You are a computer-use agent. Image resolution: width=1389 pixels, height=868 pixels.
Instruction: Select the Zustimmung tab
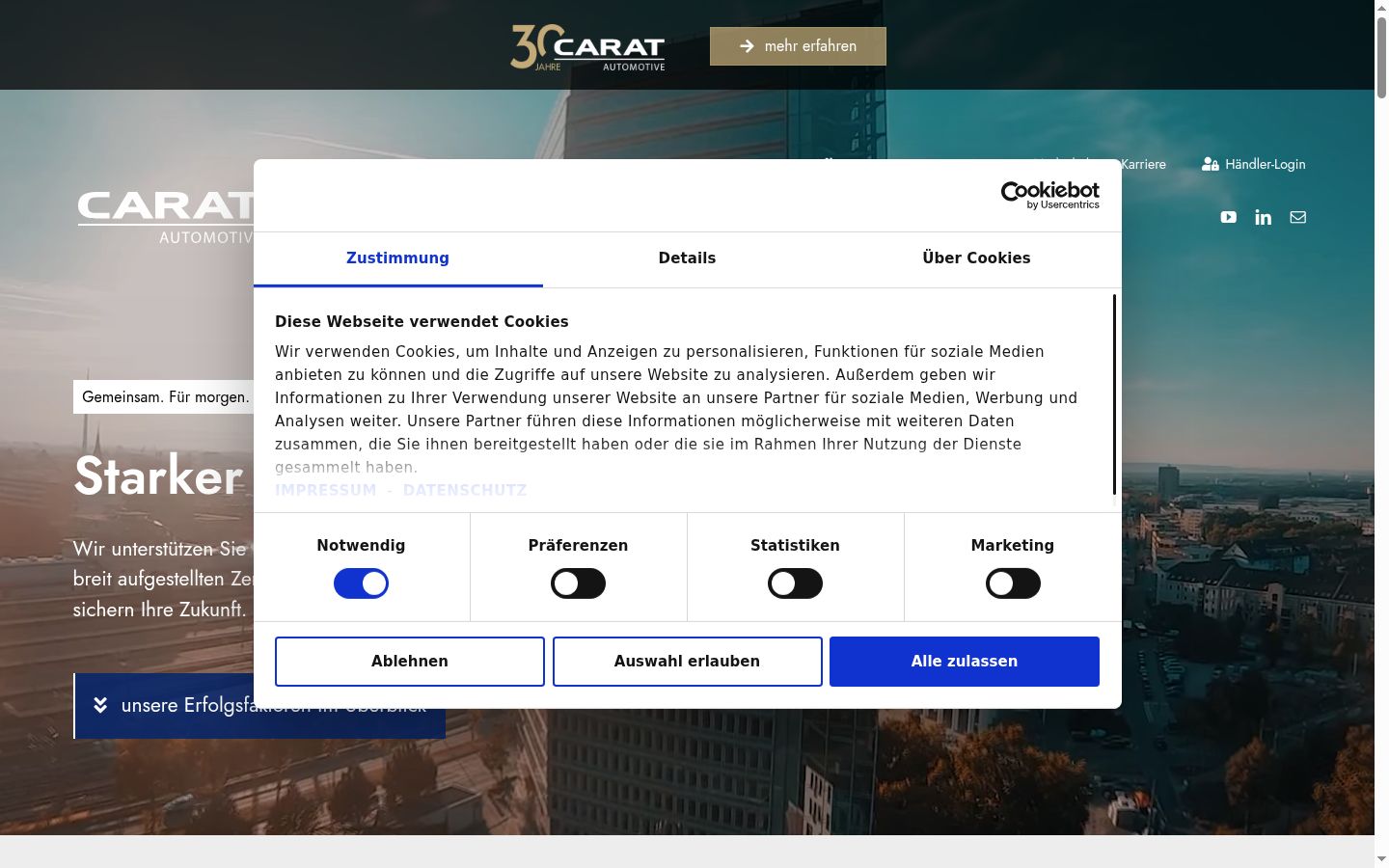(397, 258)
